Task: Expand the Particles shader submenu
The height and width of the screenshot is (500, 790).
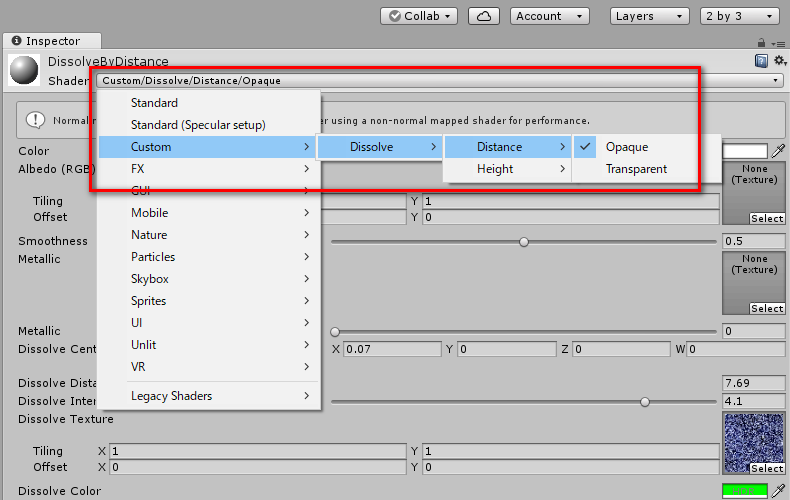Action: (x=209, y=257)
